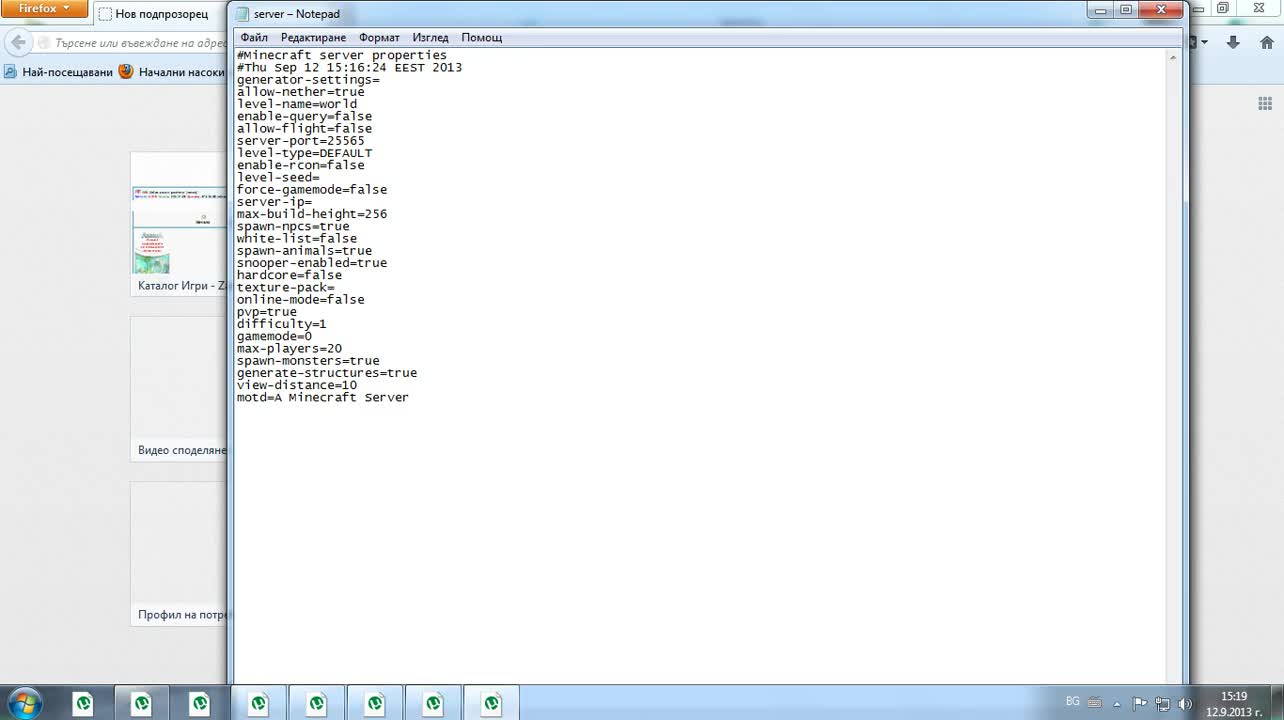Click the '#Minecraft server properties' line
1284x720 pixels.
[x=342, y=55]
